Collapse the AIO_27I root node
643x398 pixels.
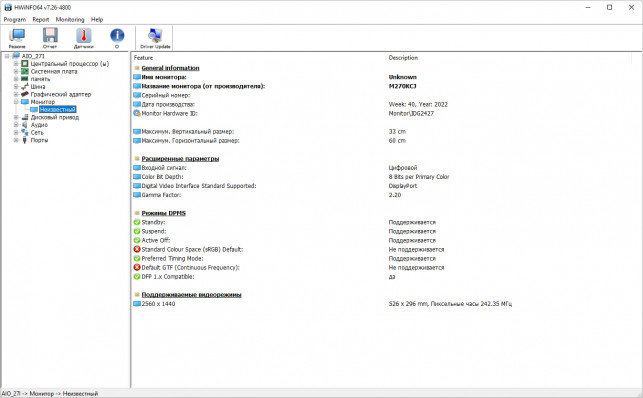tap(7, 56)
